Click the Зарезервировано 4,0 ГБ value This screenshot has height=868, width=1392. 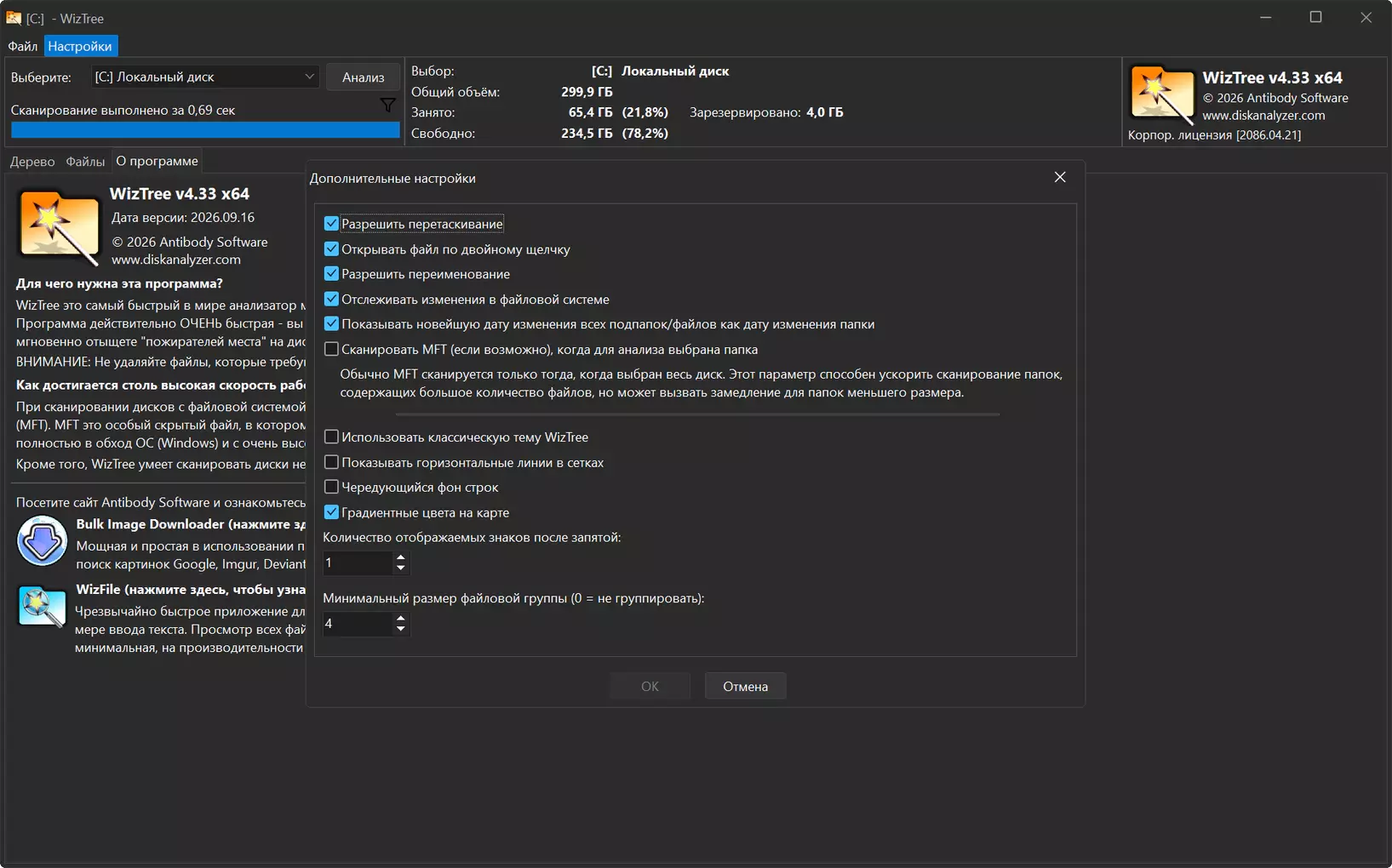(824, 112)
